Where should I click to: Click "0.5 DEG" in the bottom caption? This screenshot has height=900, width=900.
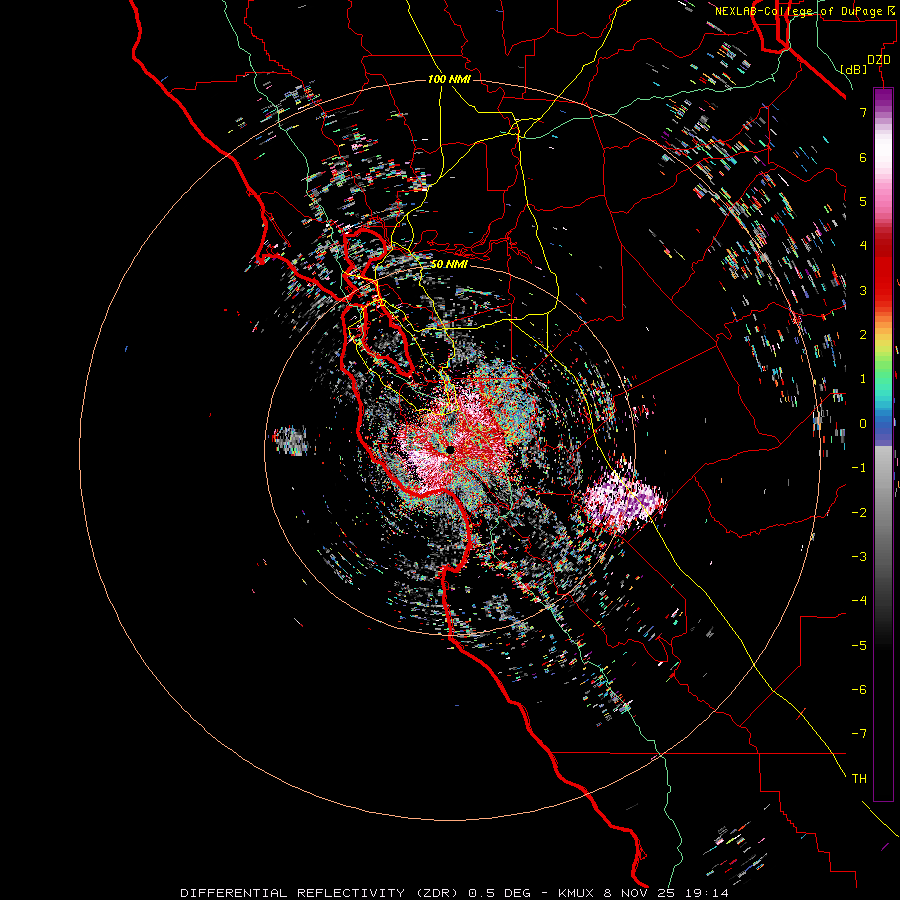[500, 893]
